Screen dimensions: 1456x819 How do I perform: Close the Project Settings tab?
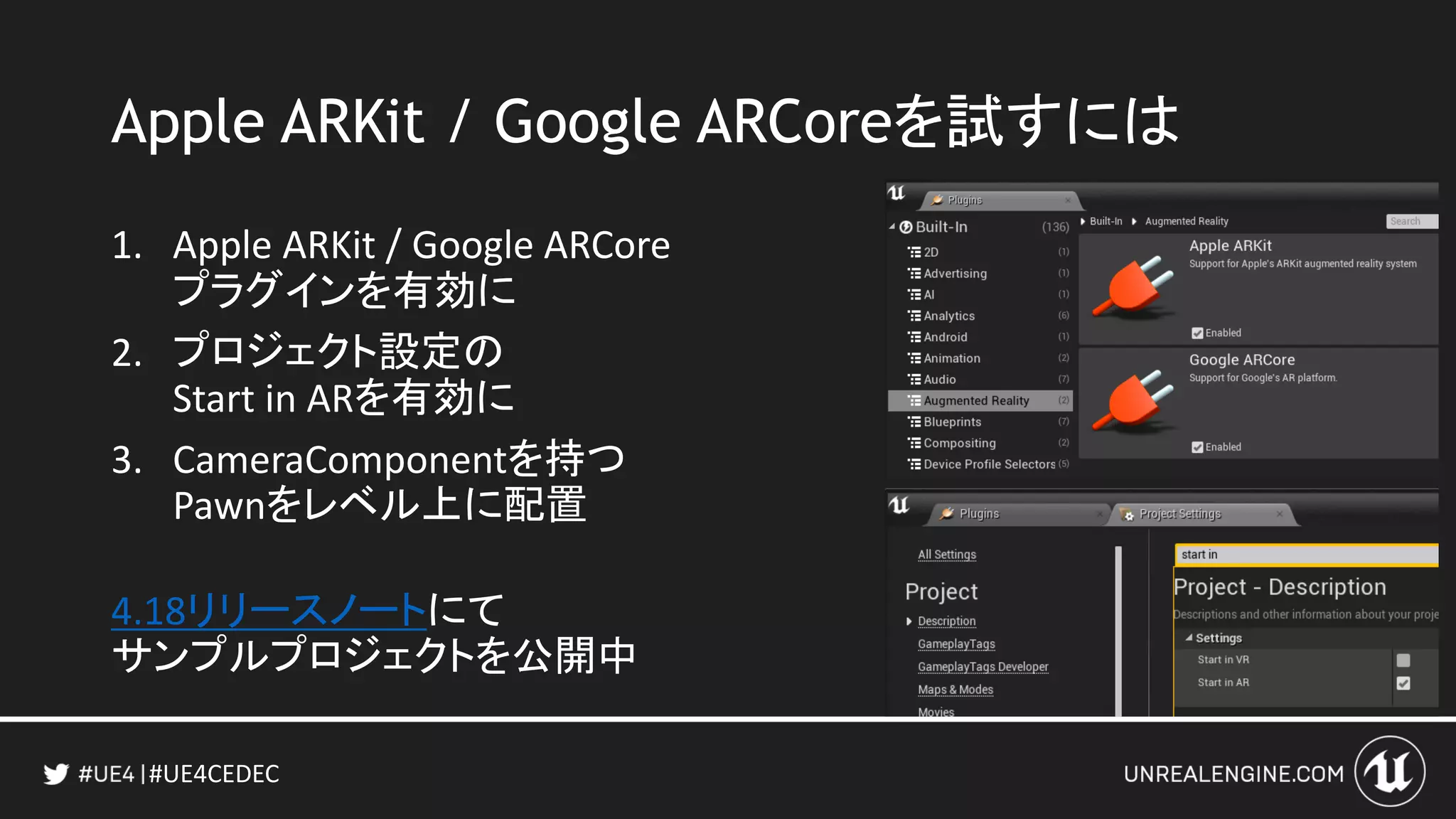coord(1280,514)
